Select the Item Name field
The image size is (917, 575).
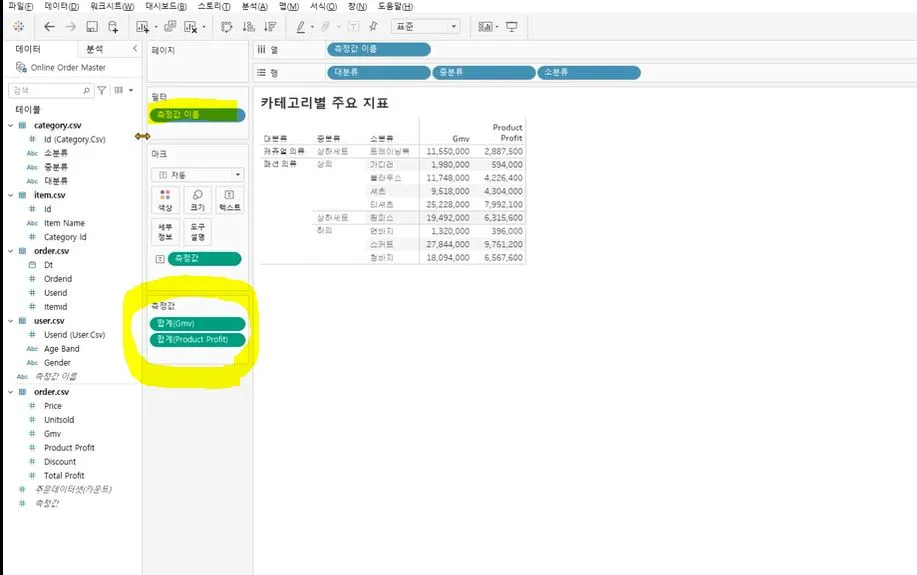64,223
